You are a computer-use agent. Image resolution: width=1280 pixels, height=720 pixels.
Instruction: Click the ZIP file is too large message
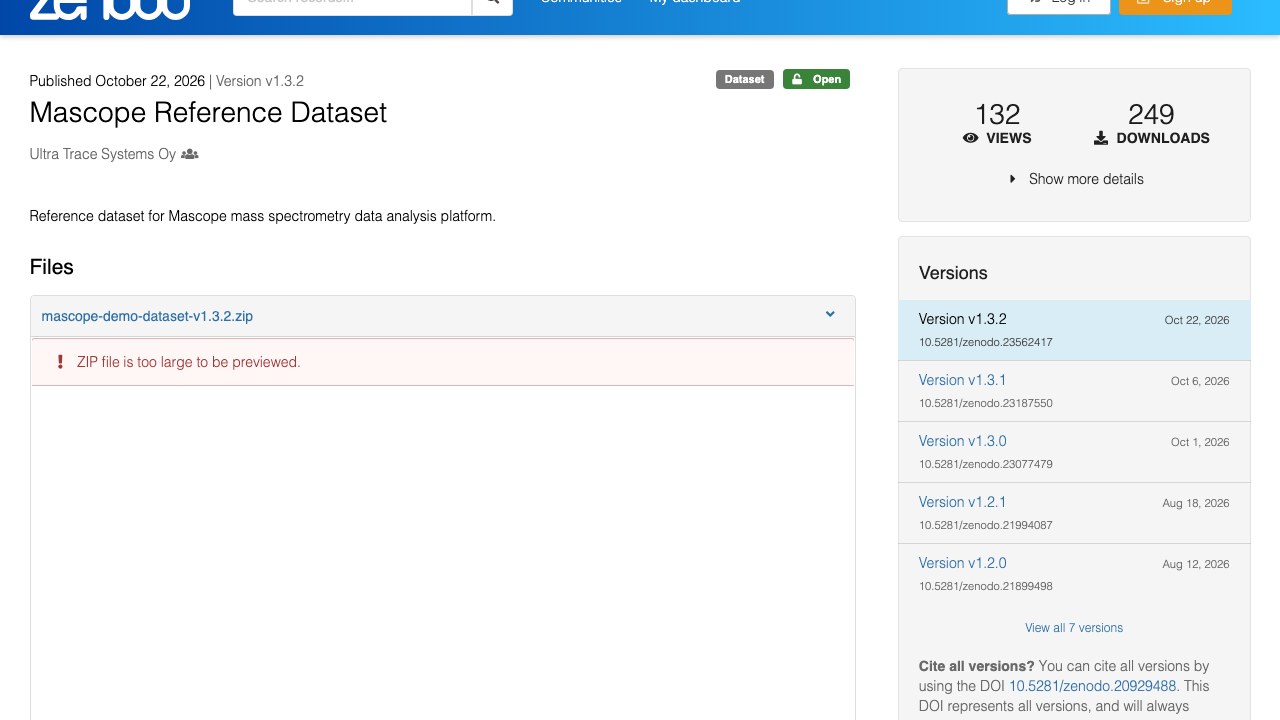pyautogui.click(x=189, y=362)
